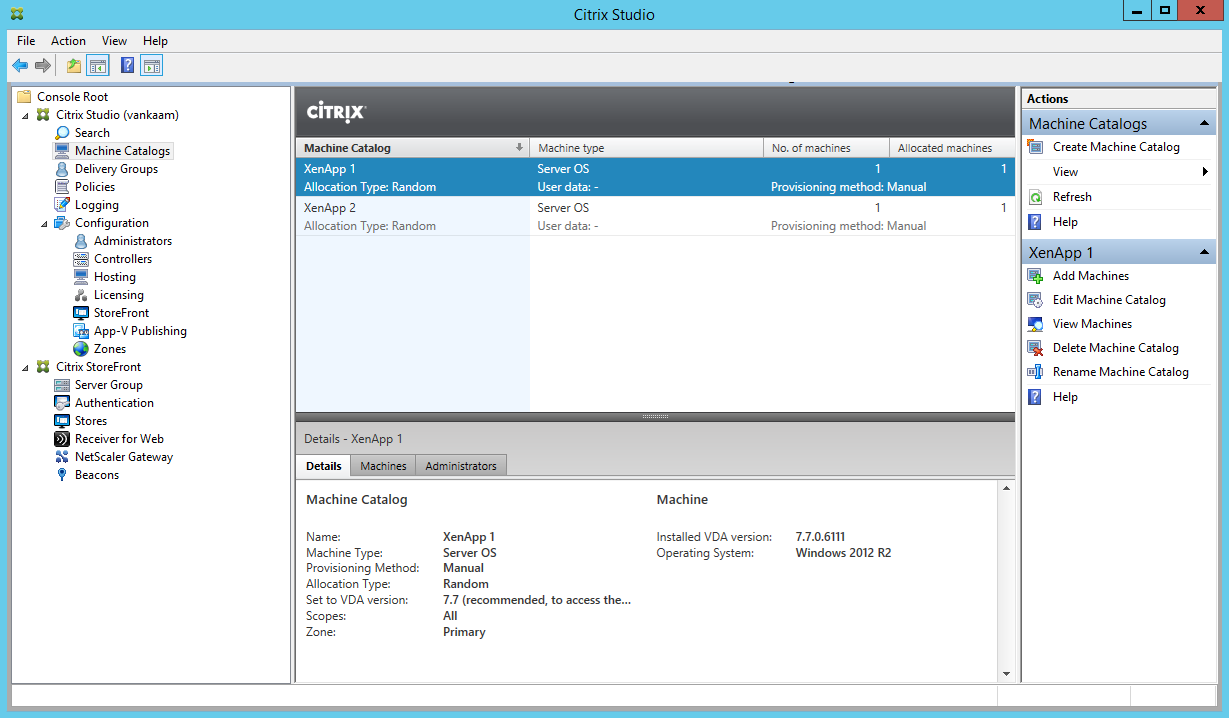Click the NetScaler Gateway icon

pyautogui.click(x=62, y=457)
